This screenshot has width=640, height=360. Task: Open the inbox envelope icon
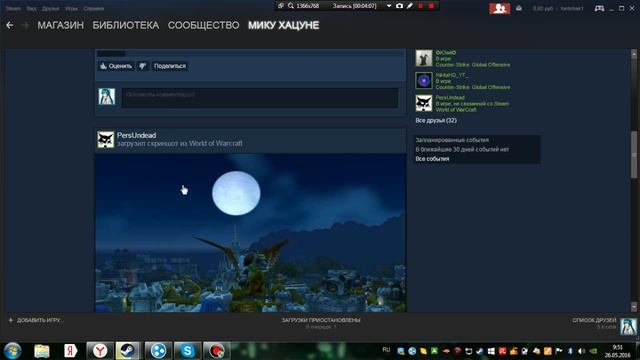[x=519, y=8]
